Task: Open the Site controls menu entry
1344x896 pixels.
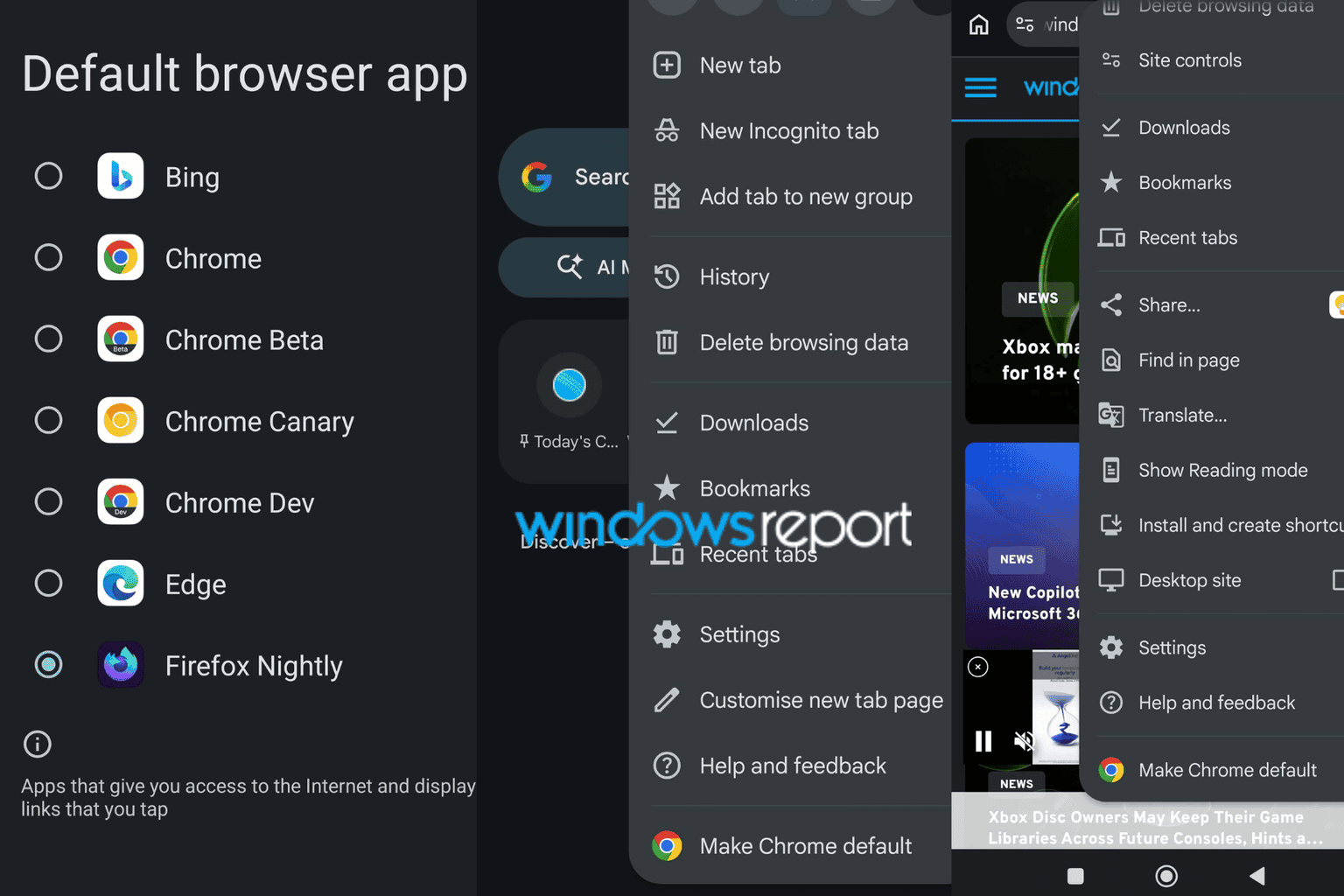Action: coord(1212,60)
